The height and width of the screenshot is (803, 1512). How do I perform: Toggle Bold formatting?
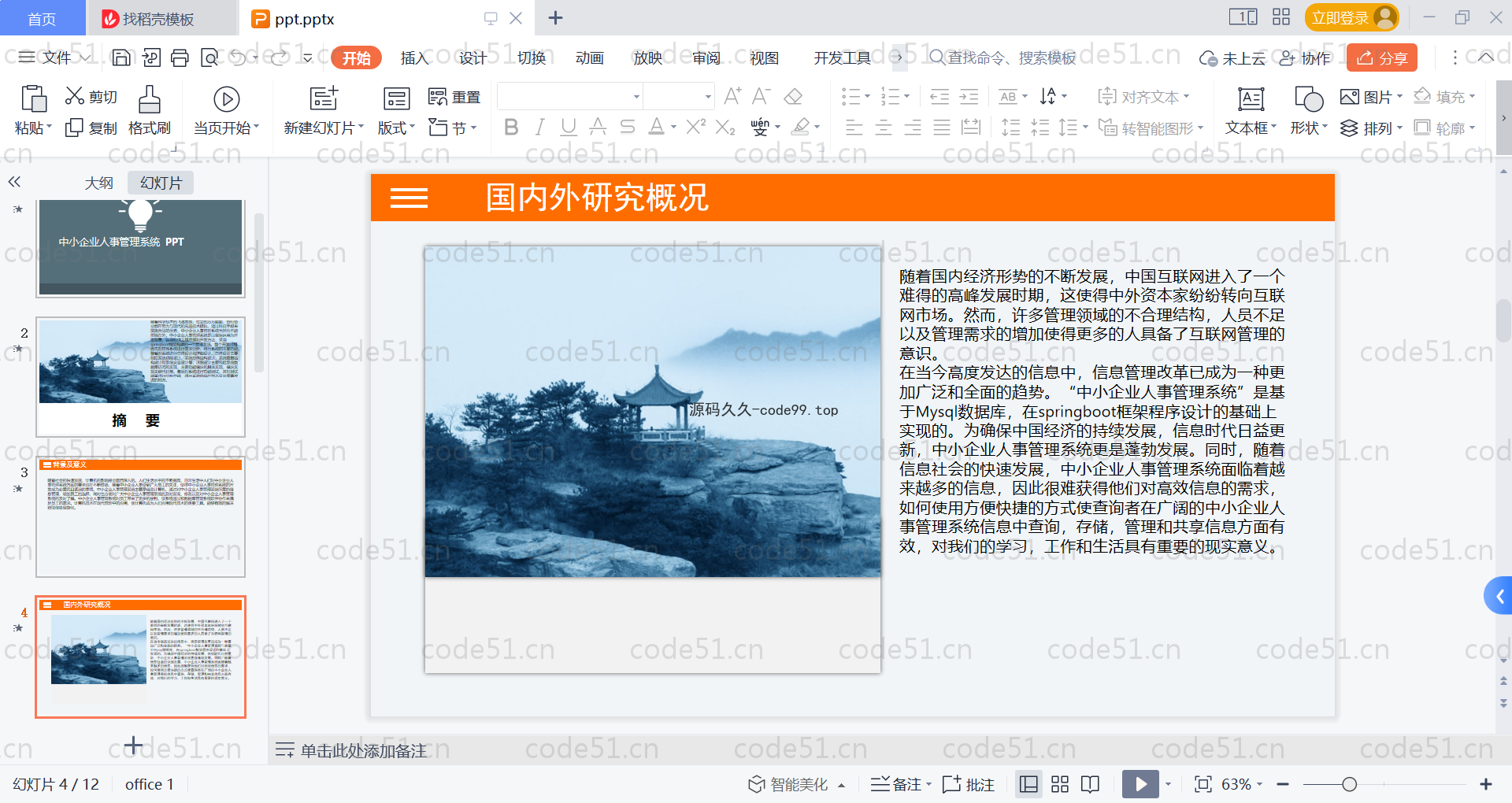[x=511, y=127]
